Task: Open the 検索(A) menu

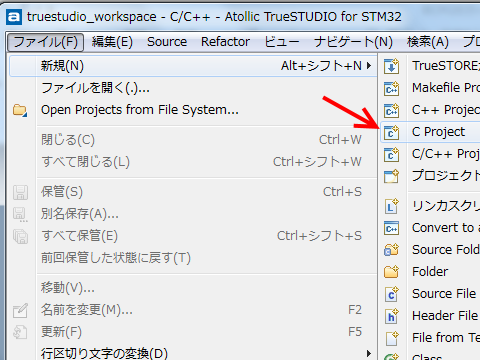Action: click(428, 42)
